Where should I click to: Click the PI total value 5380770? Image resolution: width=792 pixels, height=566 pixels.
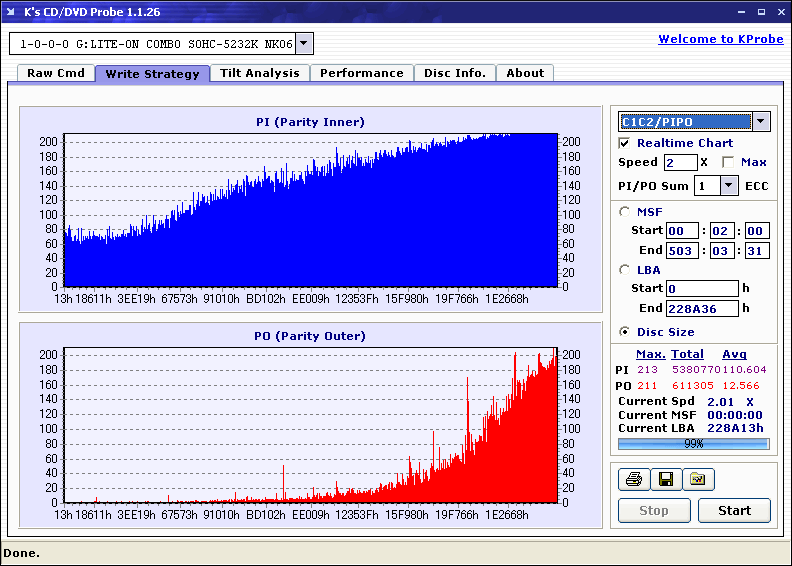coord(696,370)
